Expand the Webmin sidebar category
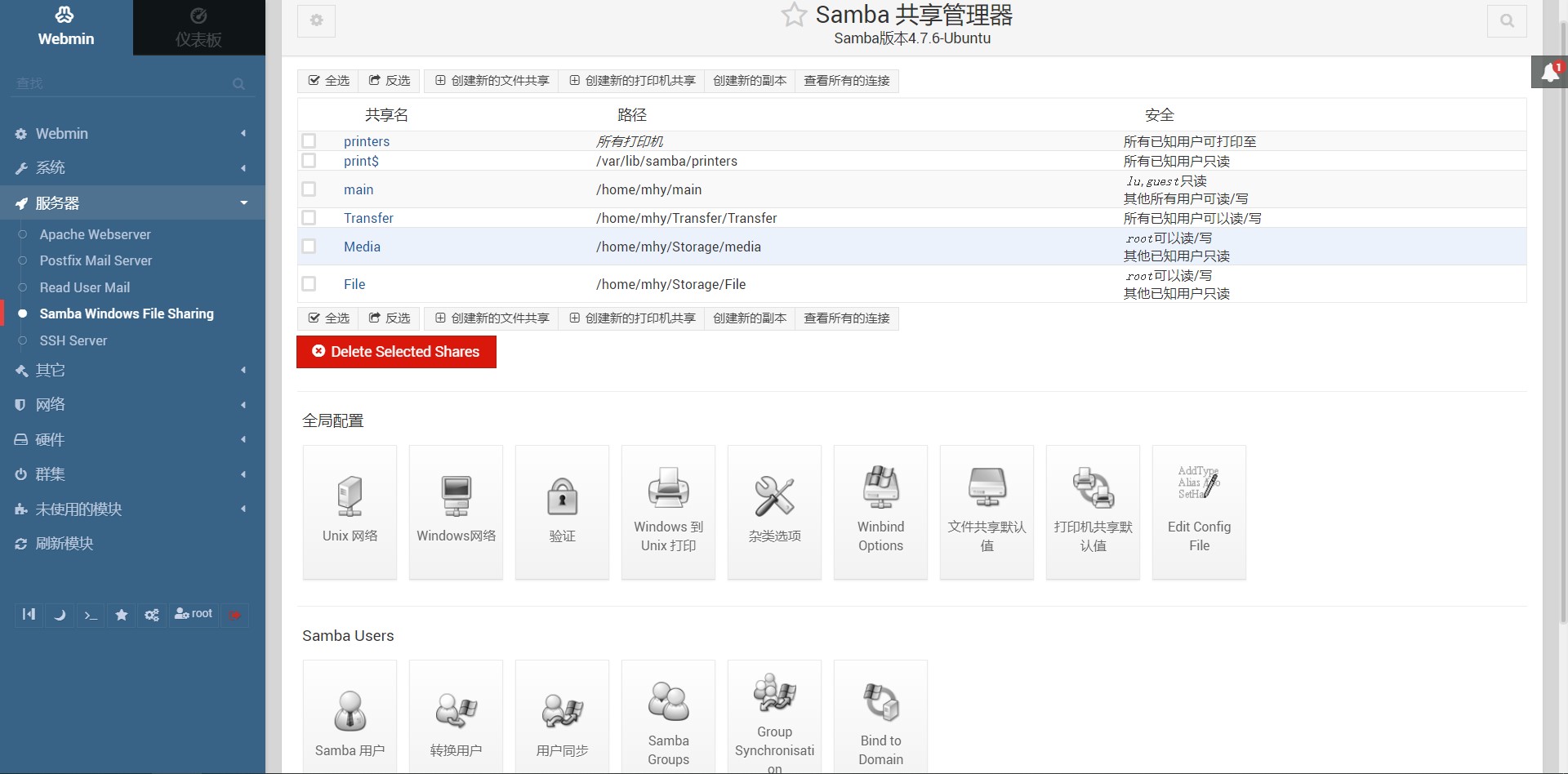This screenshot has height=774, width=1568. coord(132,133)
